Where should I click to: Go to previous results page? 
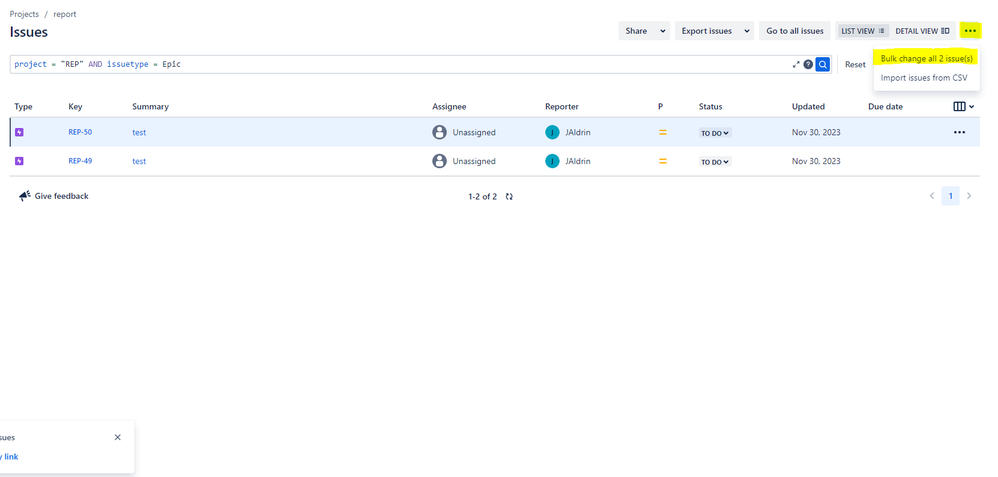coord(932,196)
